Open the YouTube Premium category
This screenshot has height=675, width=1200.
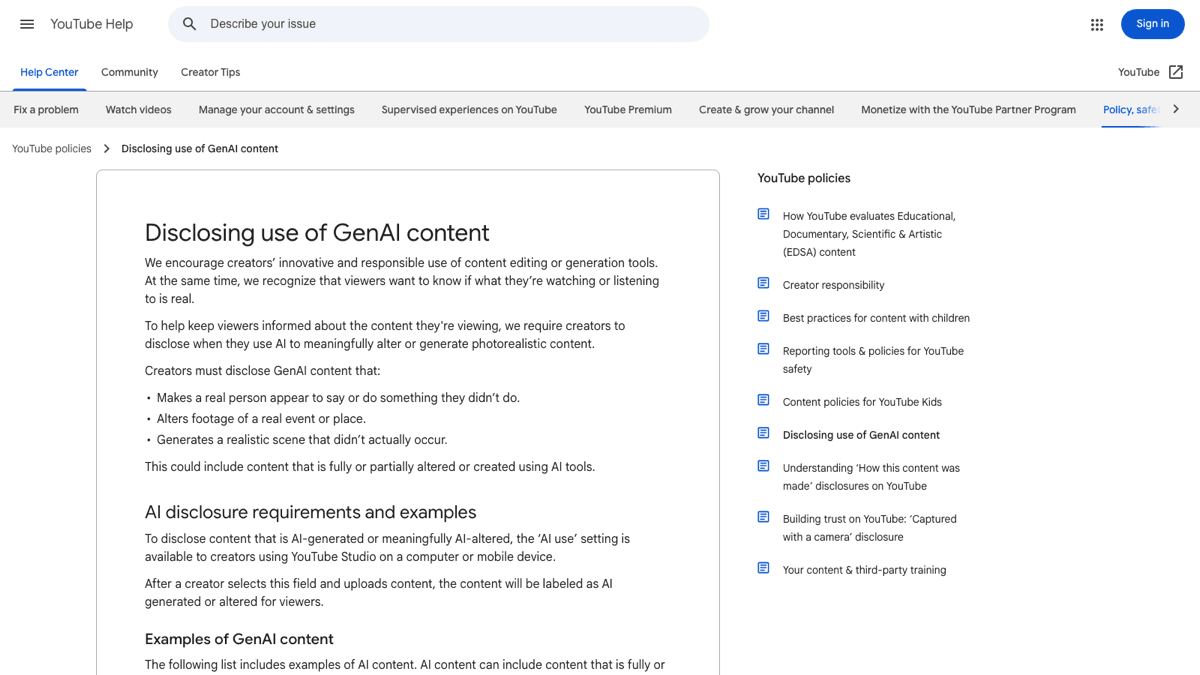[x=628, y=110]
